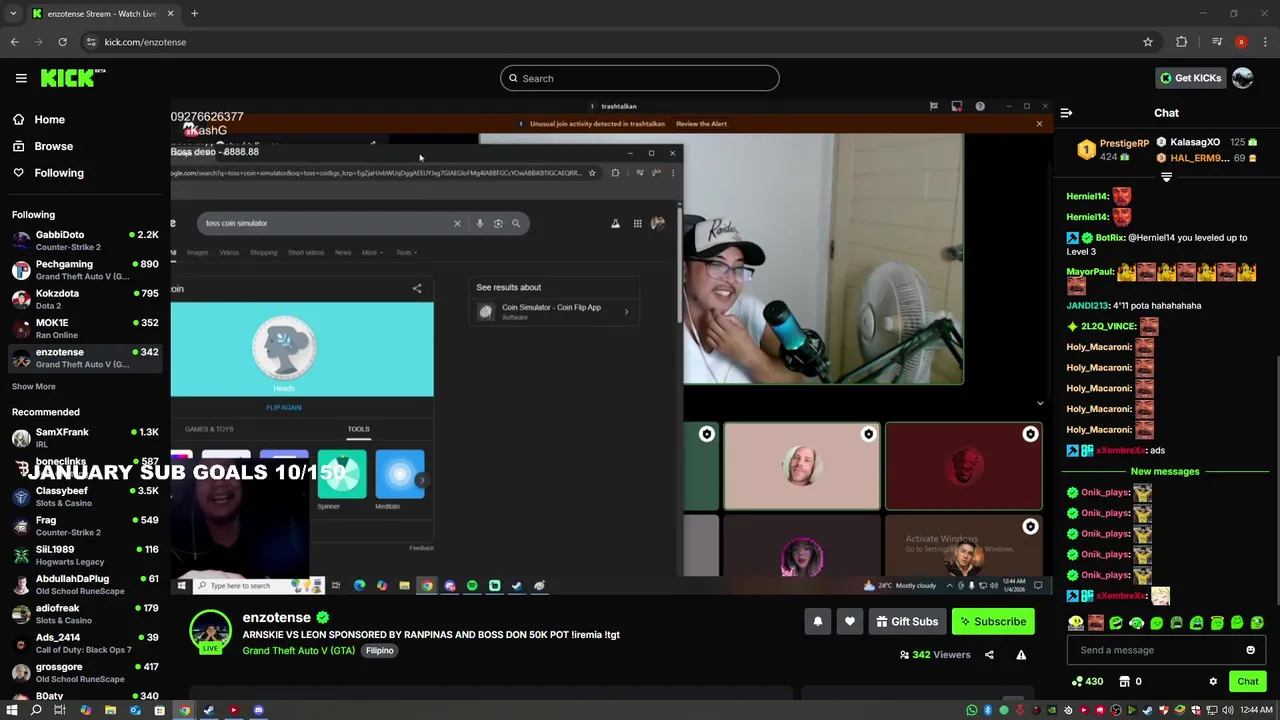The width and height of the screenshot is (1280, 720).
Task: Expand the chat leaderboard chevron
Action: click(x=1166, y=177)
